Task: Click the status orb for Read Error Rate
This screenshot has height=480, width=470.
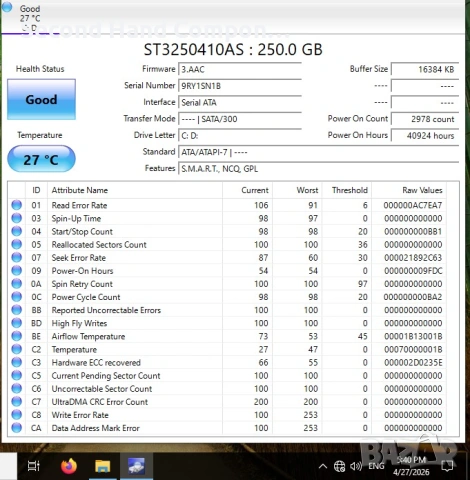Action: click(x=16, y=205)
